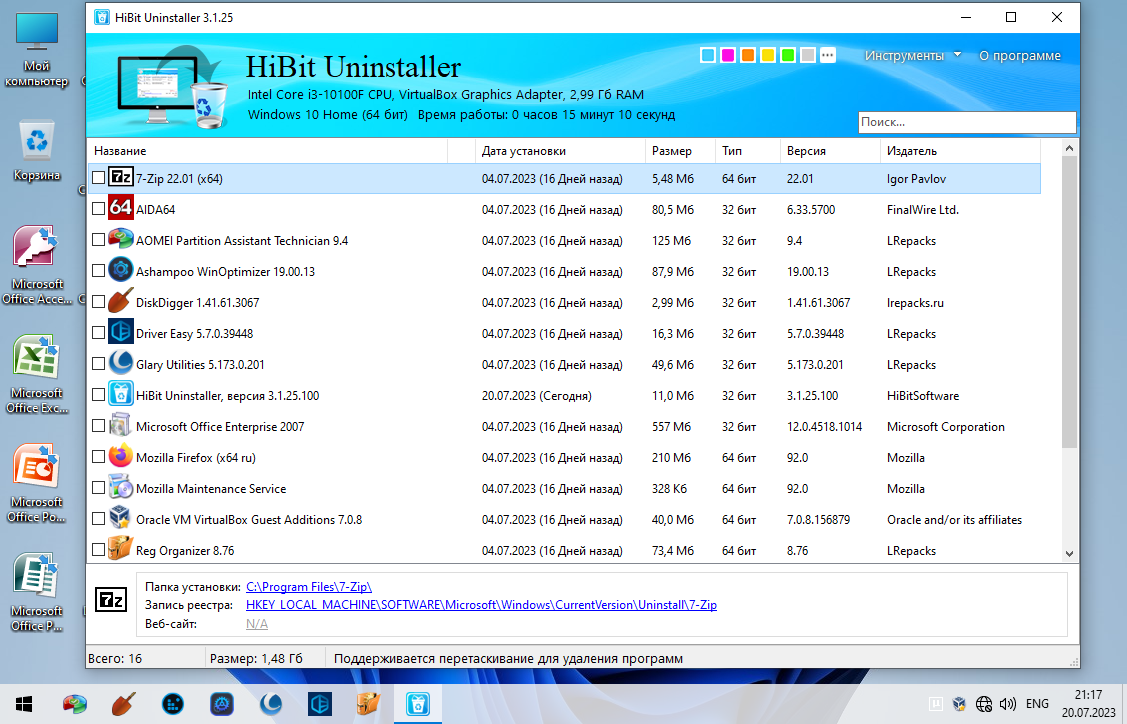Open Reg Organizer from the taskbar
Screen dimensions: 1127x724
click(368, 704)
